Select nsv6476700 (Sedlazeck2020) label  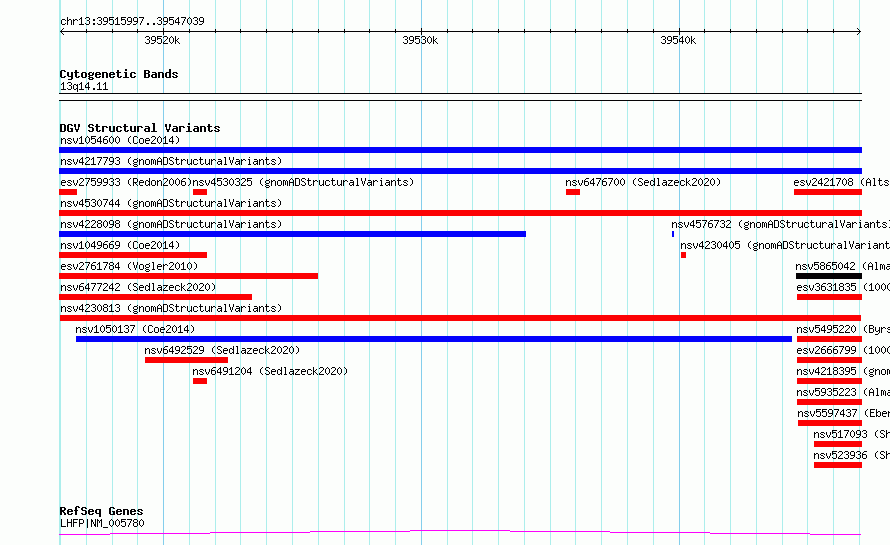coord(643,182)
